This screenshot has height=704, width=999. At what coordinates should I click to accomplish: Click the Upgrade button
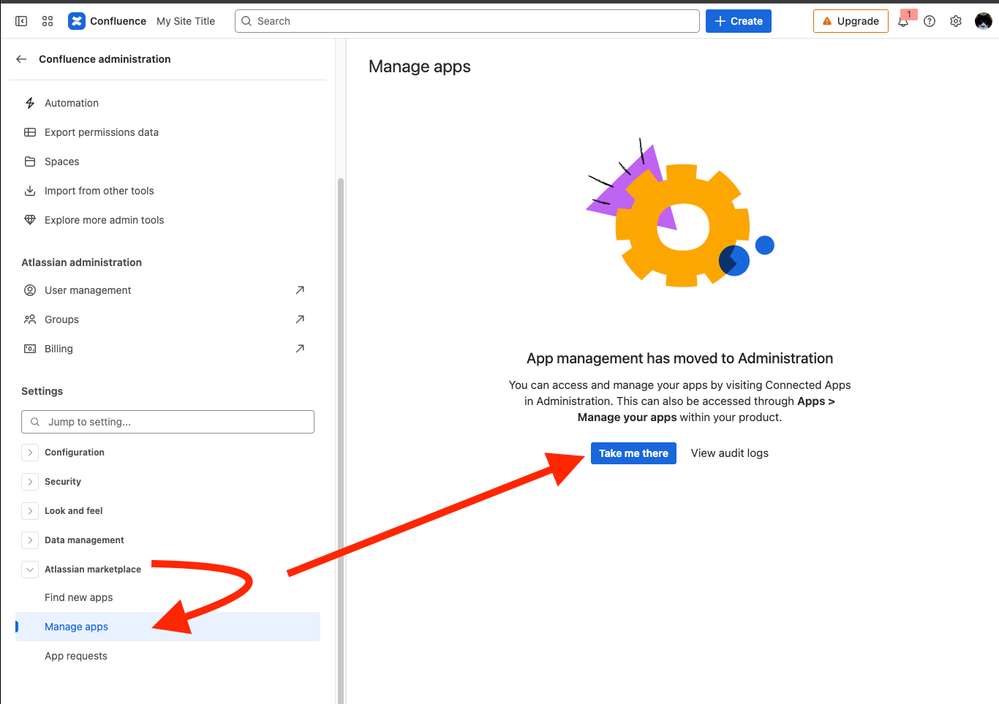tap(851, 21)
